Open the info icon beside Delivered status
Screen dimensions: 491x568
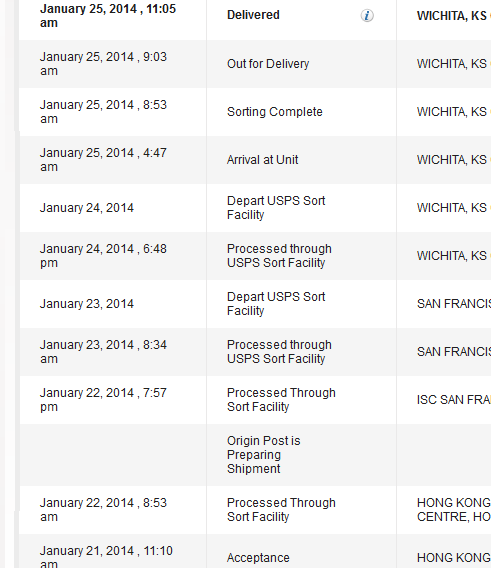click(x=367, y=16)
